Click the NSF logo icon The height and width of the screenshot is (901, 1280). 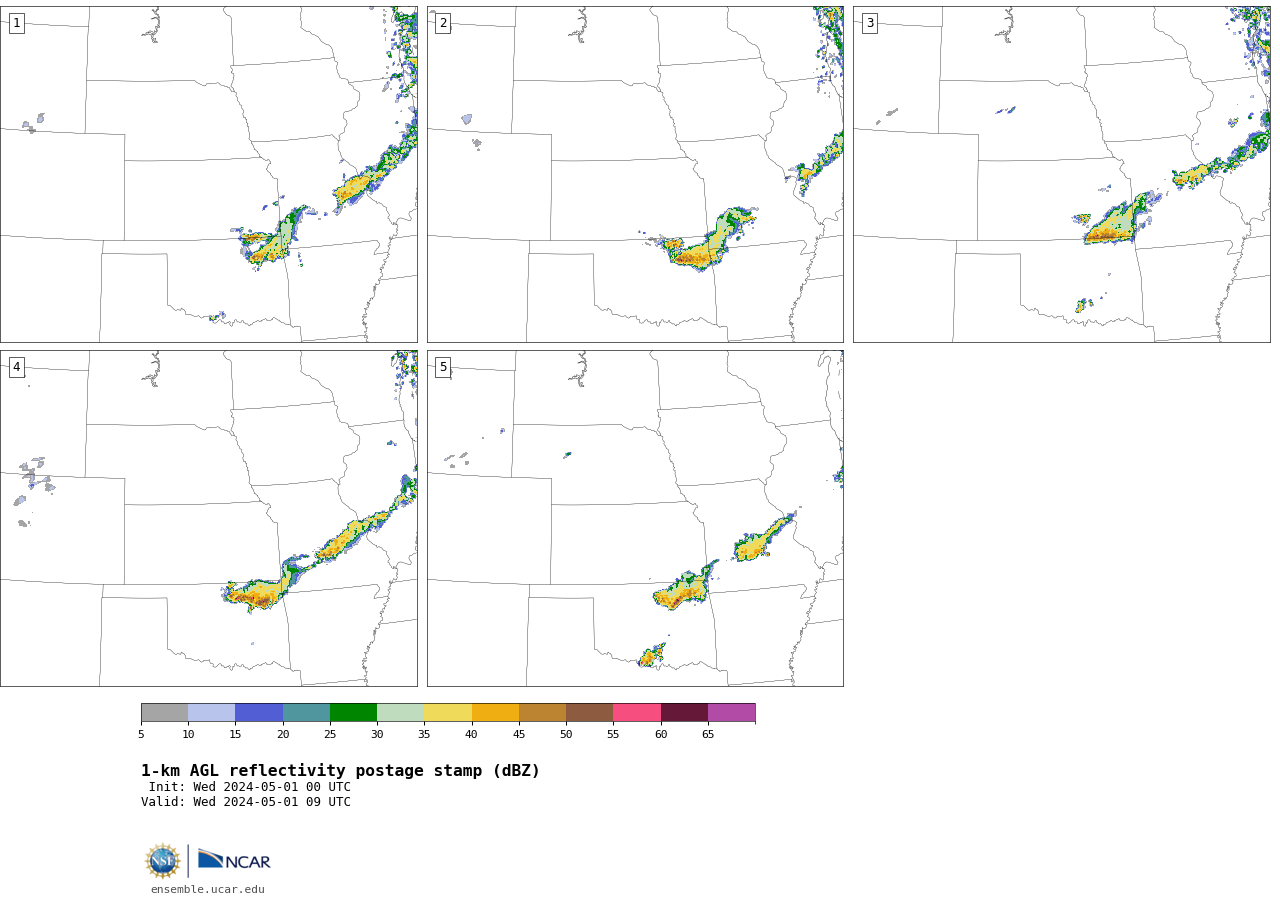tap(163, 861)
